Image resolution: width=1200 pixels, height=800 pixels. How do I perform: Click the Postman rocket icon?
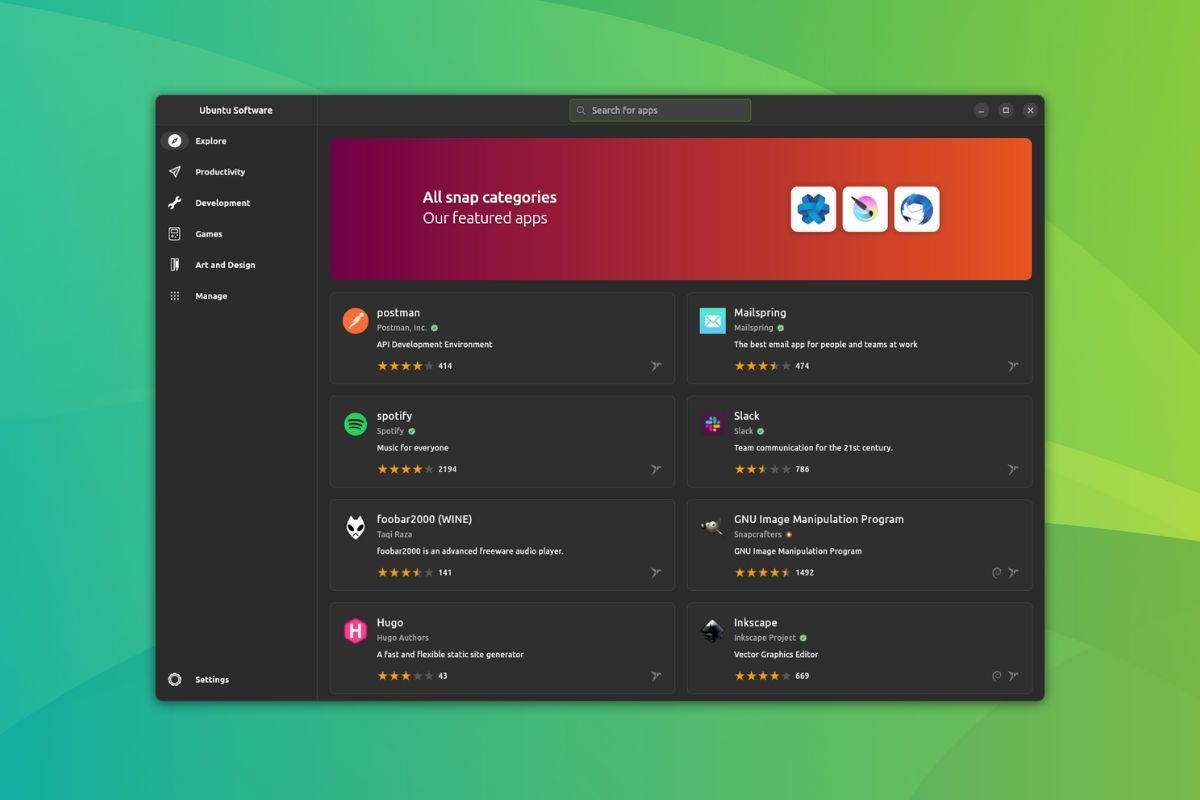[x=355, y=321]
